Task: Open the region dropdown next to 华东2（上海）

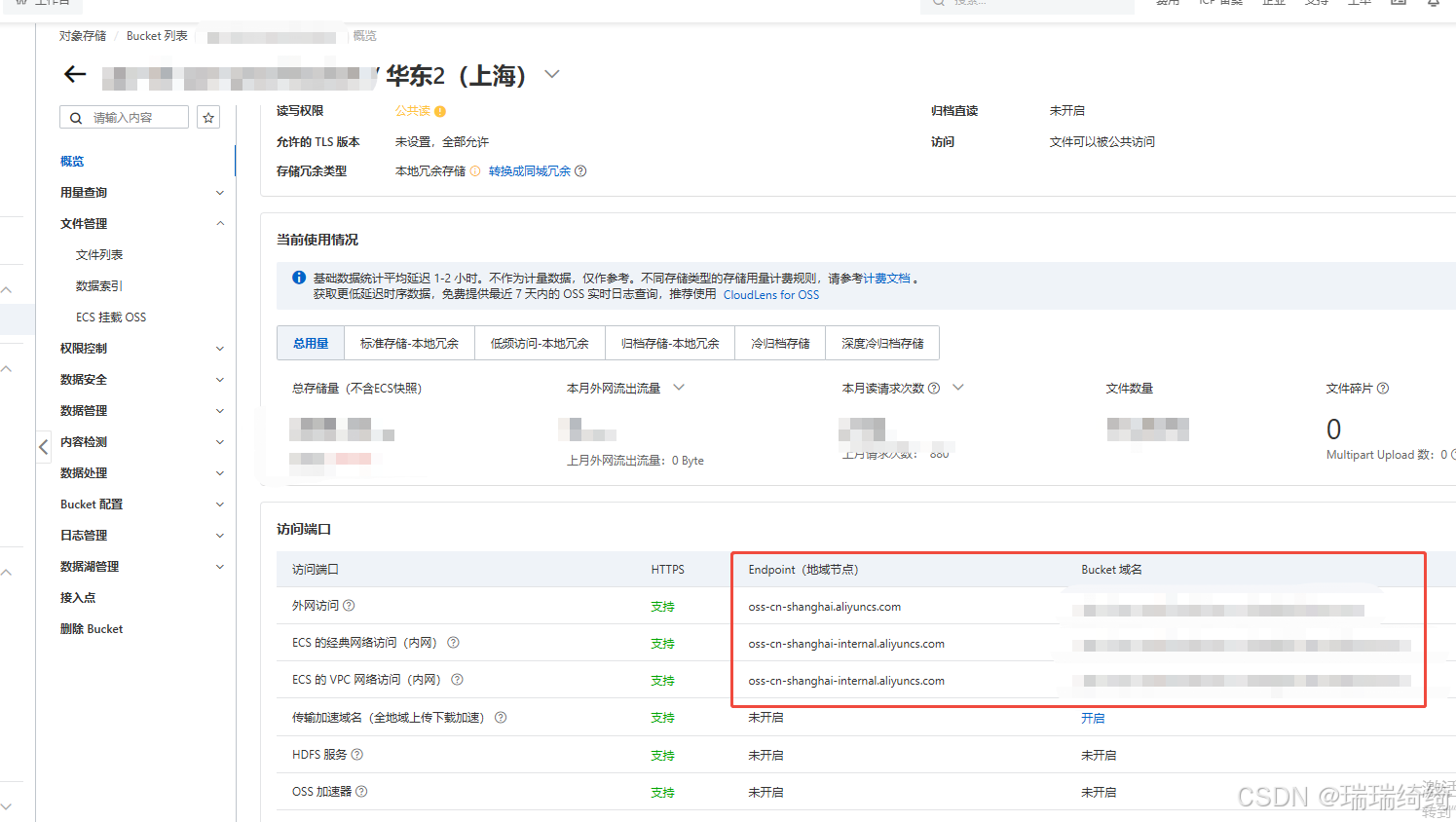Action: tap(552, 74)
